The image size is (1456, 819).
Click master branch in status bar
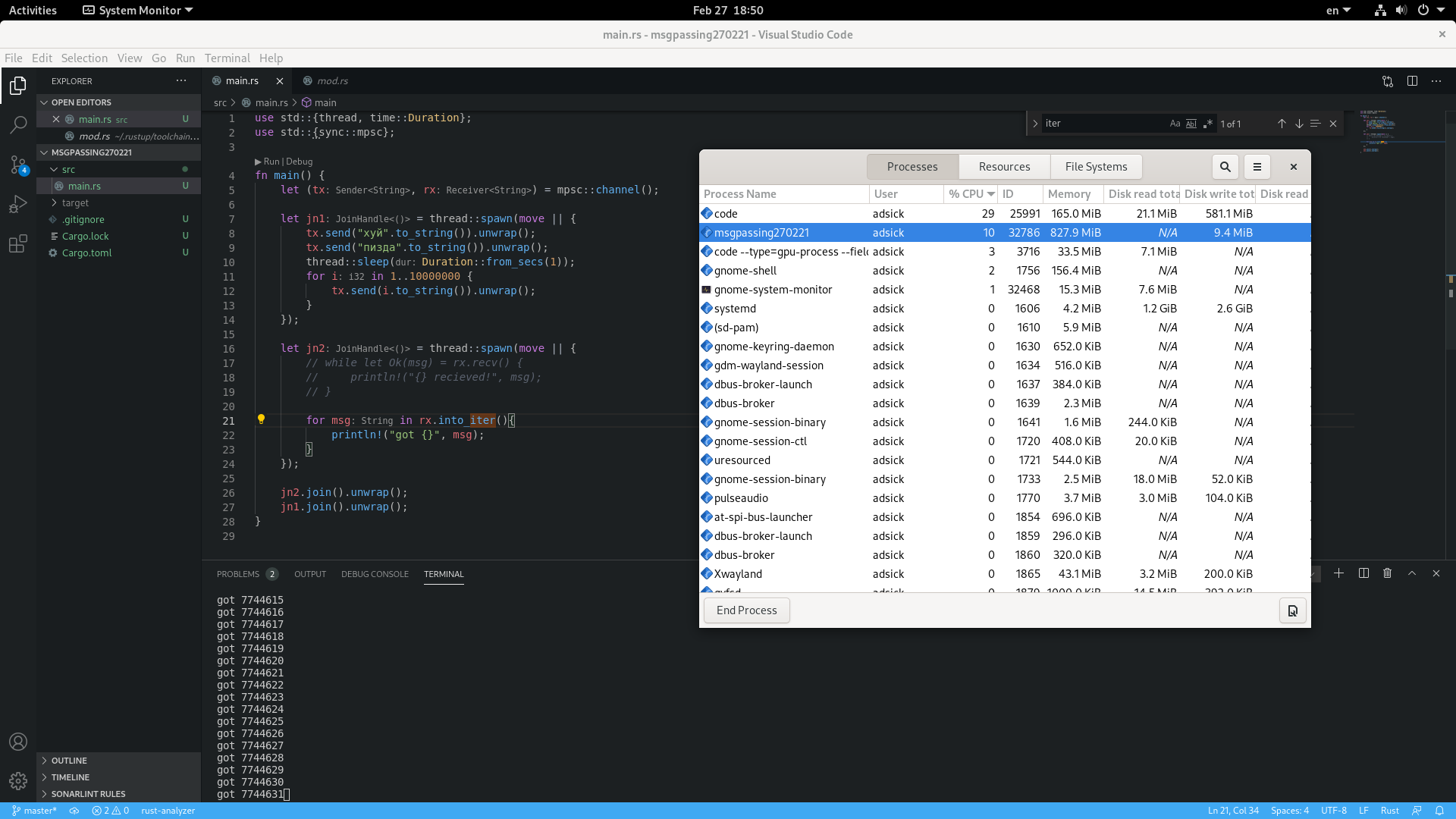coord(34,811)
